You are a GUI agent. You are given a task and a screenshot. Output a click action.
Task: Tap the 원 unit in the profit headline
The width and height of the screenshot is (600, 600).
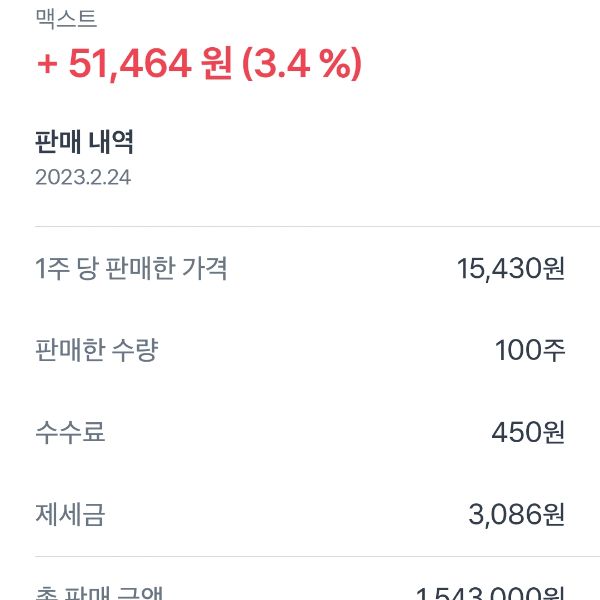click(216, 65)
